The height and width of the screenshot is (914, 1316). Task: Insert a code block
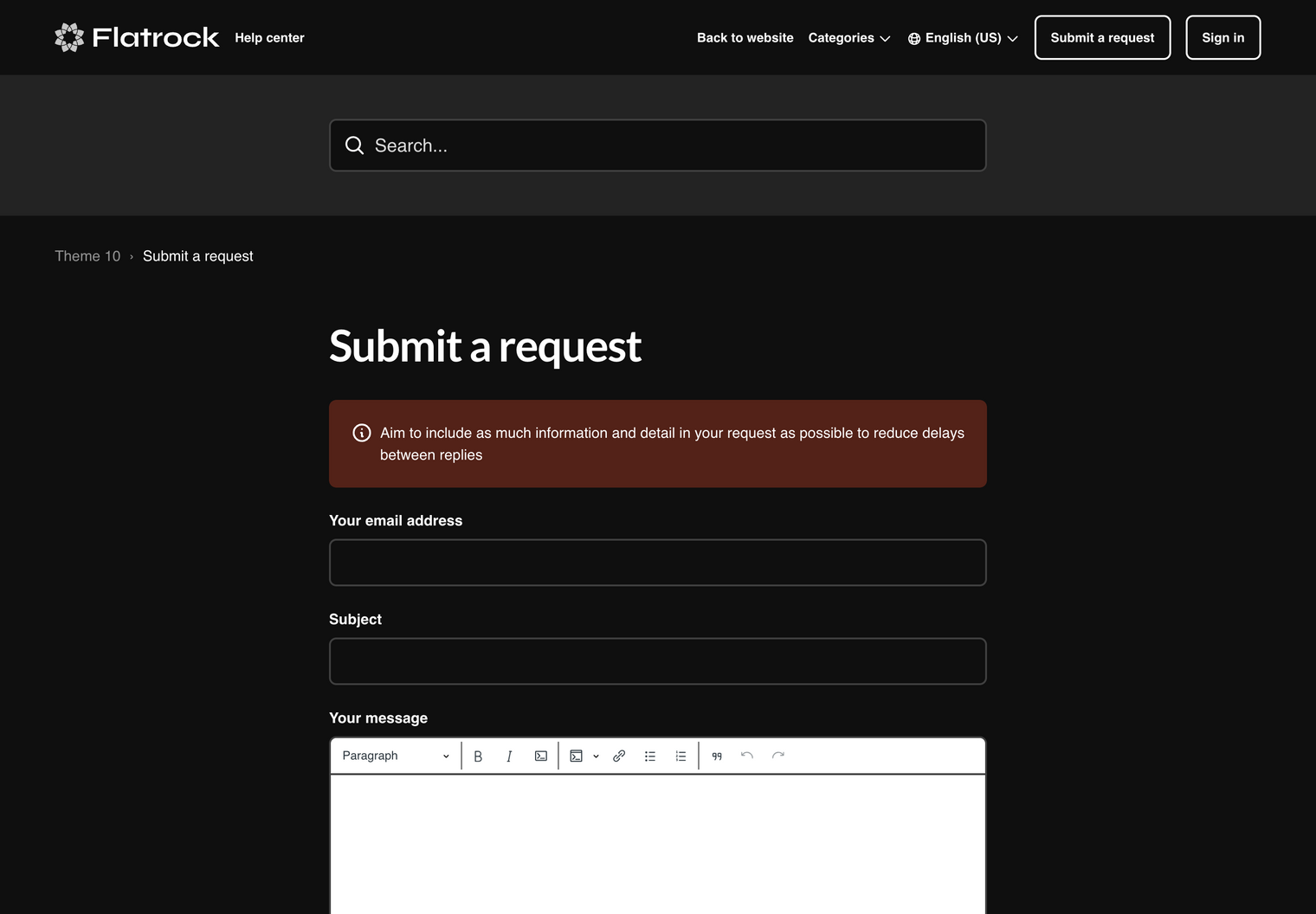pos(577,756)
